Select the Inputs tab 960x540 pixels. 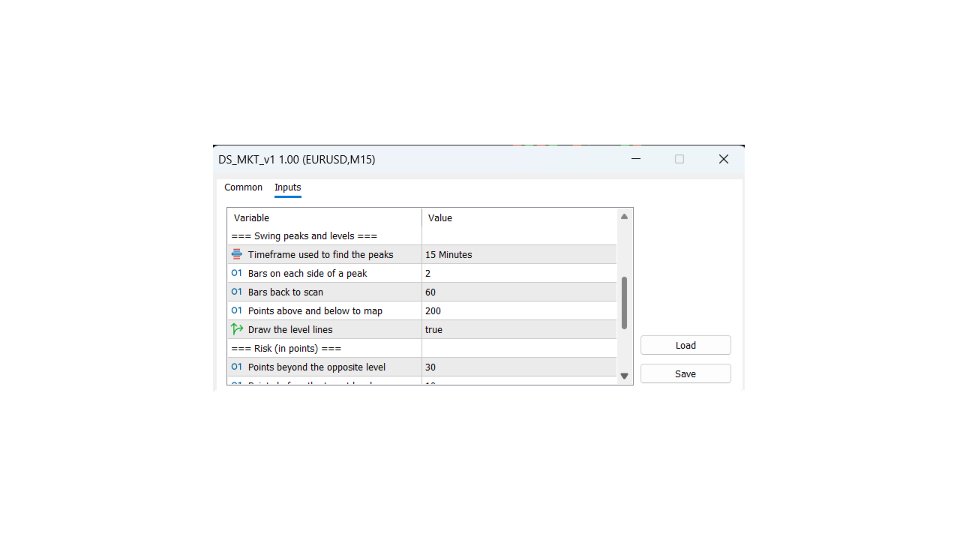coord(288,187)
